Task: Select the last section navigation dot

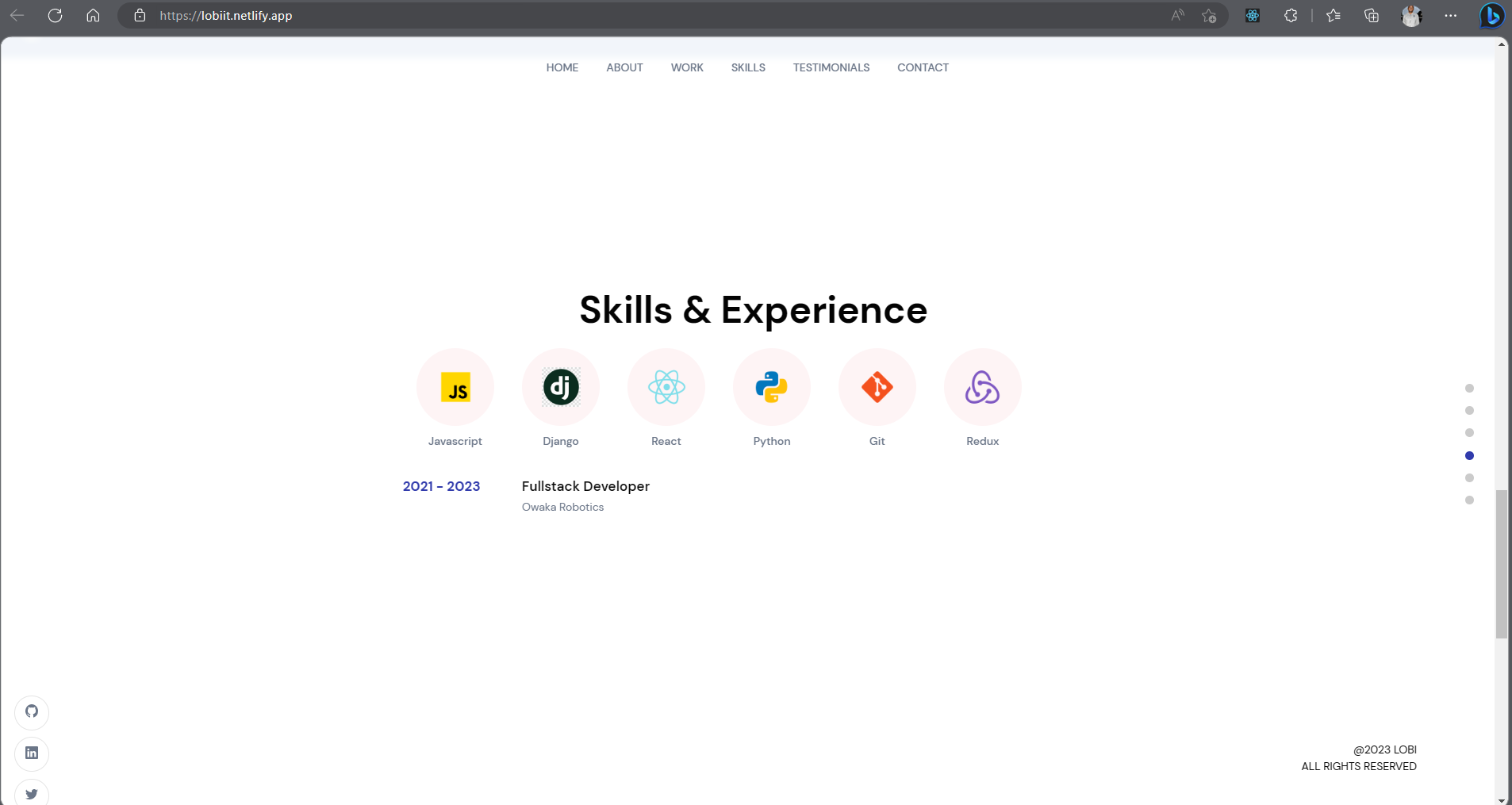Action: coord(1470,500)
